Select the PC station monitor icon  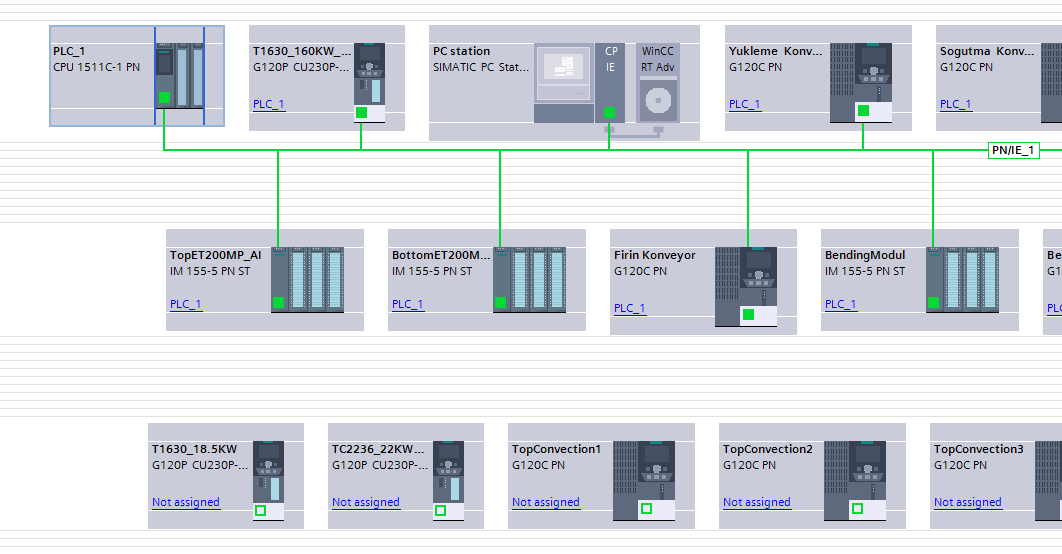click(564, 83)
